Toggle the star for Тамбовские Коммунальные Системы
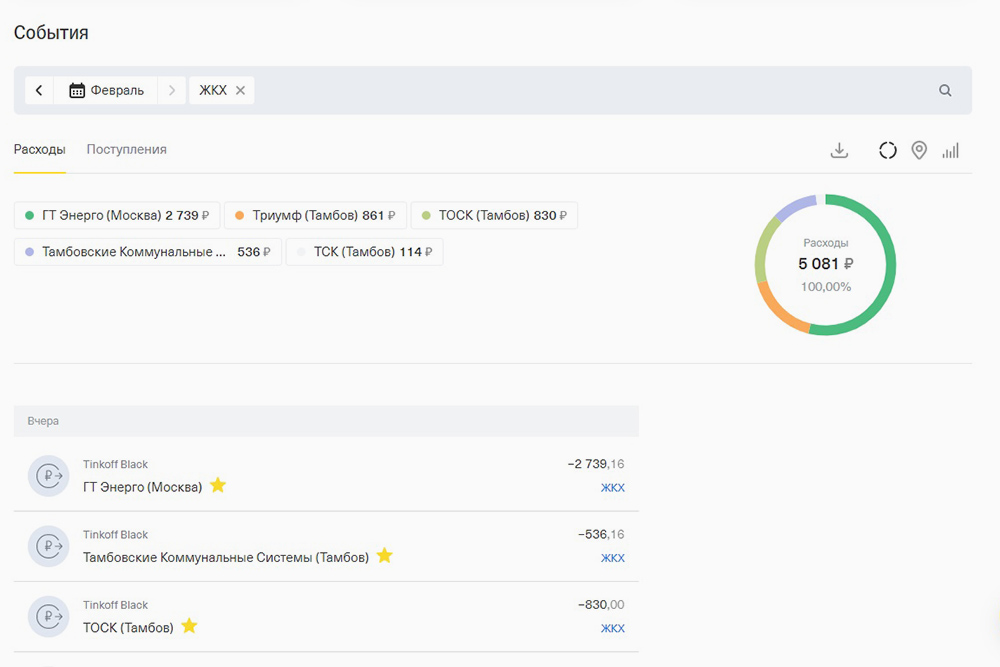This screenshot has height=667, width=1000. coord(385,555)
